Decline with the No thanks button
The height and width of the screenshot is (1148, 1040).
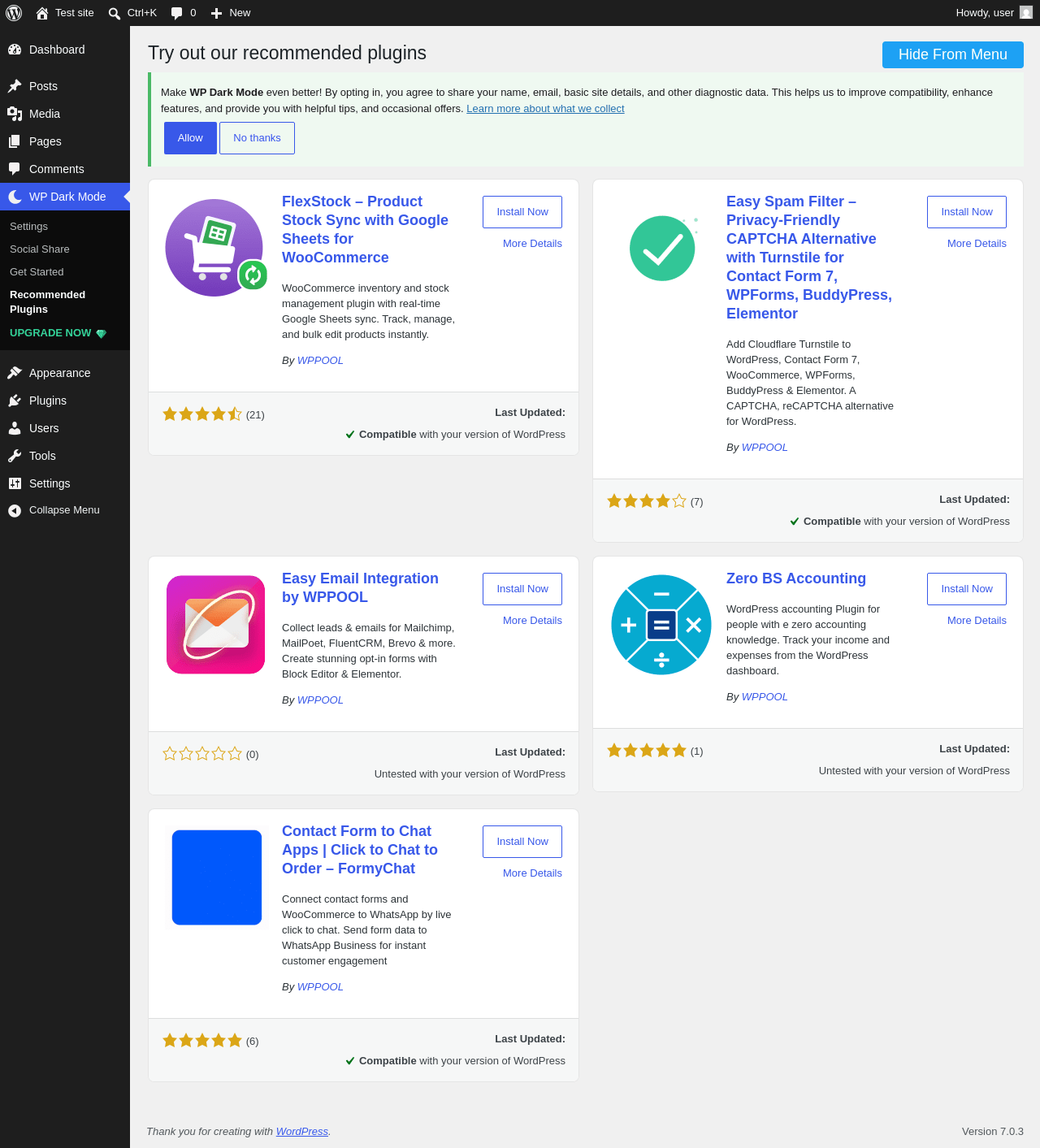pos(257,138)
